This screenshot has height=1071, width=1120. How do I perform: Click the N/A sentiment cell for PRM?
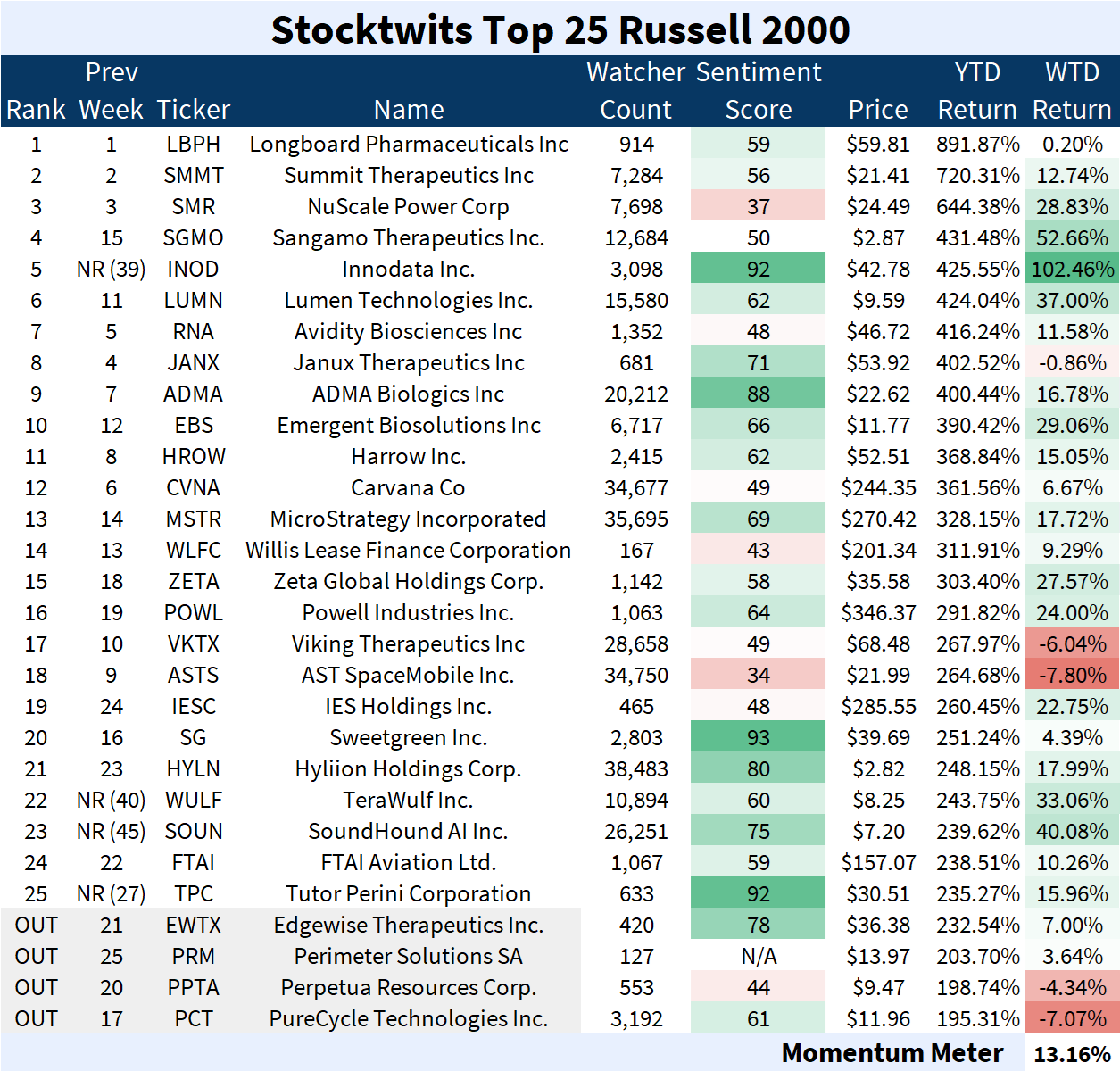tap(758, 957)
